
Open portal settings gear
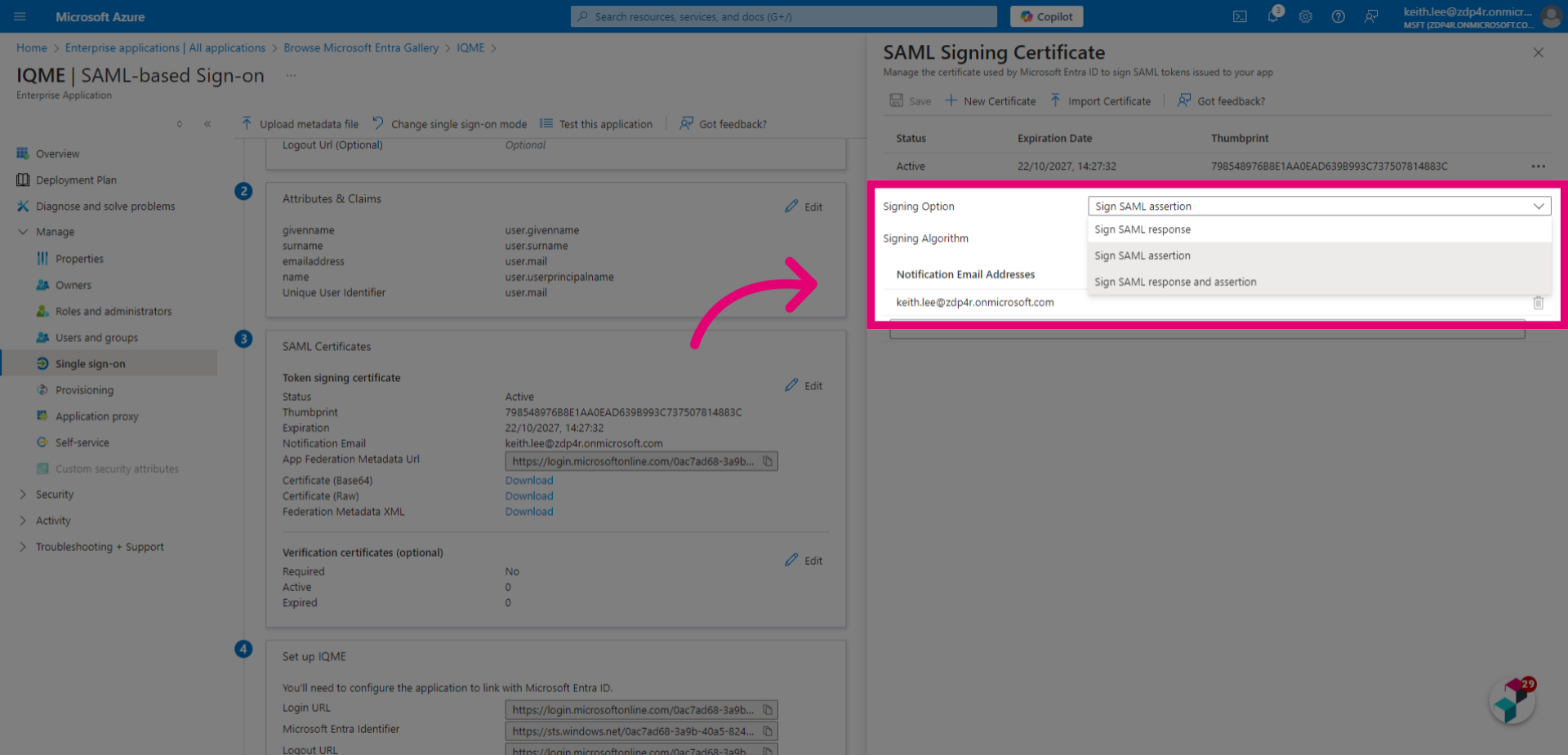pos(1306,16)
